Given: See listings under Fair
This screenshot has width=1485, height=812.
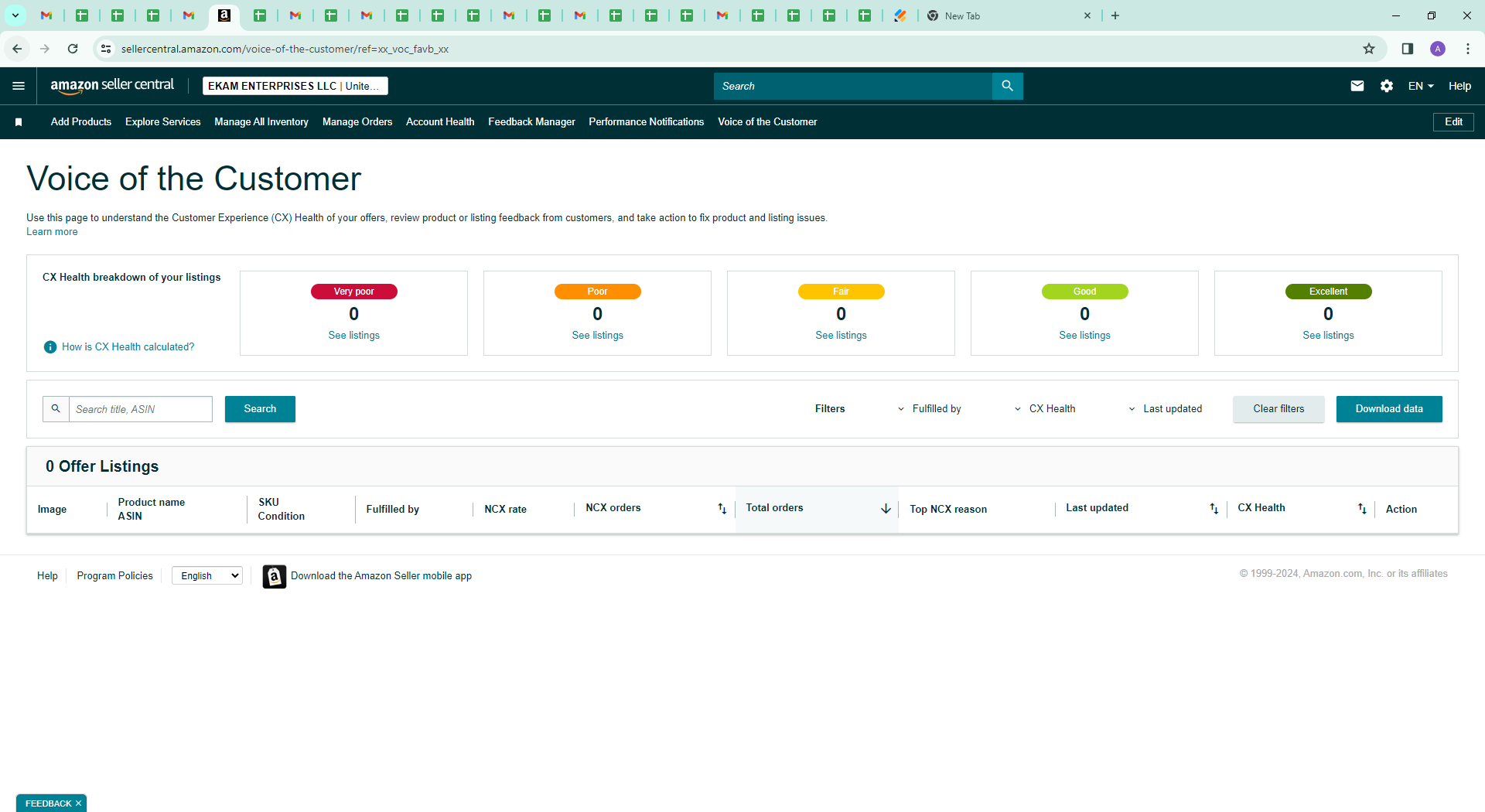Looking at the screenshot, I should click(841, 336).
